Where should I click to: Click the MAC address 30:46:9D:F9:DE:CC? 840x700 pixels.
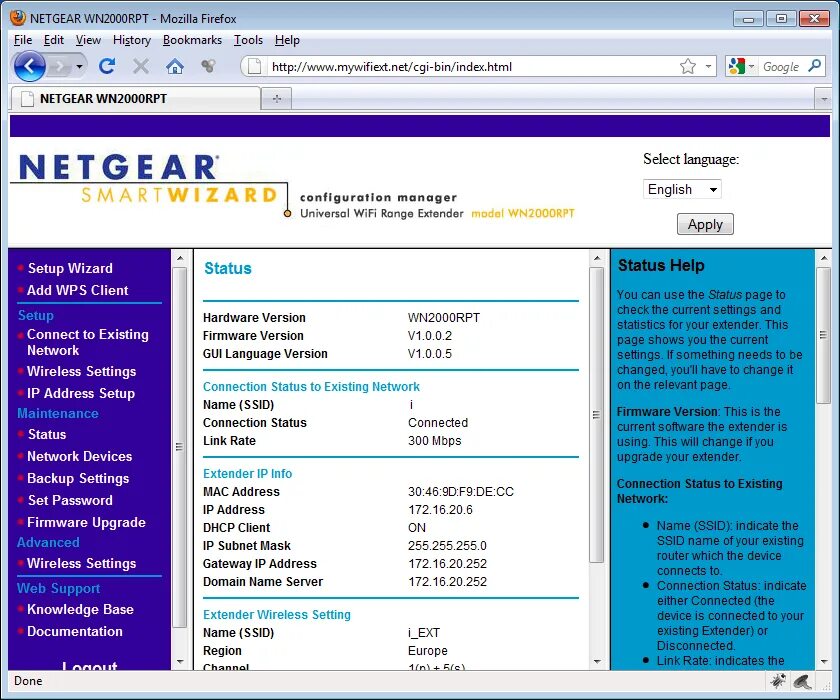click(x=461, y=492)
